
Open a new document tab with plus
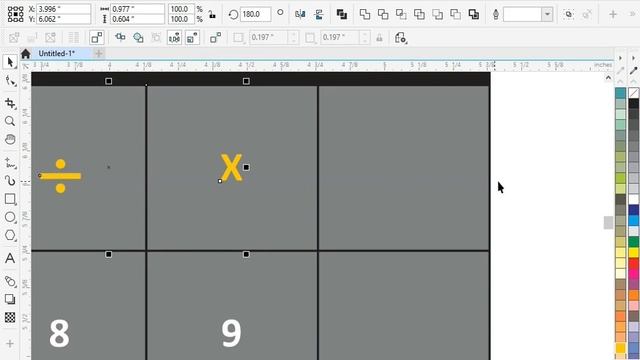point(98,53)
